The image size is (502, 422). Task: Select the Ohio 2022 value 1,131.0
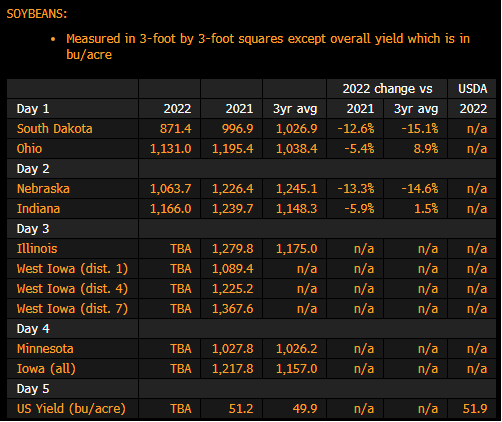[x=170, y=149]
